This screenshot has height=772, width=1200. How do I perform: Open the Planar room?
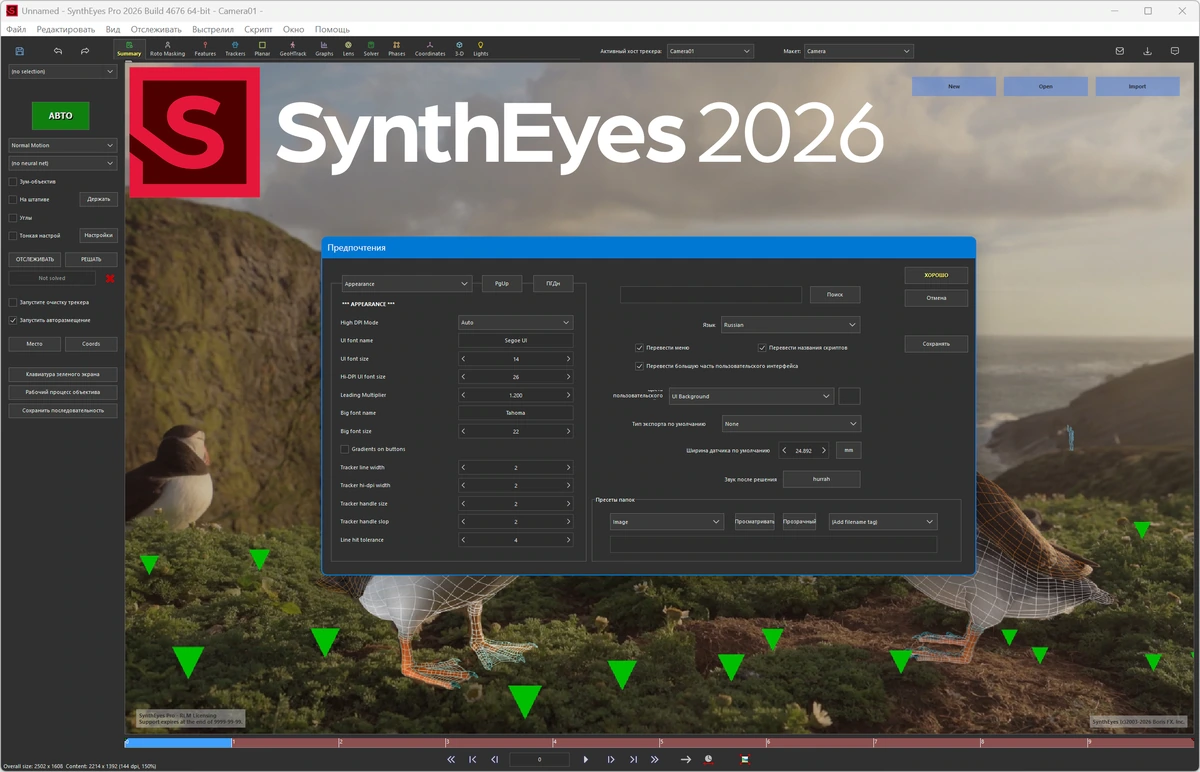coord(262,49)
